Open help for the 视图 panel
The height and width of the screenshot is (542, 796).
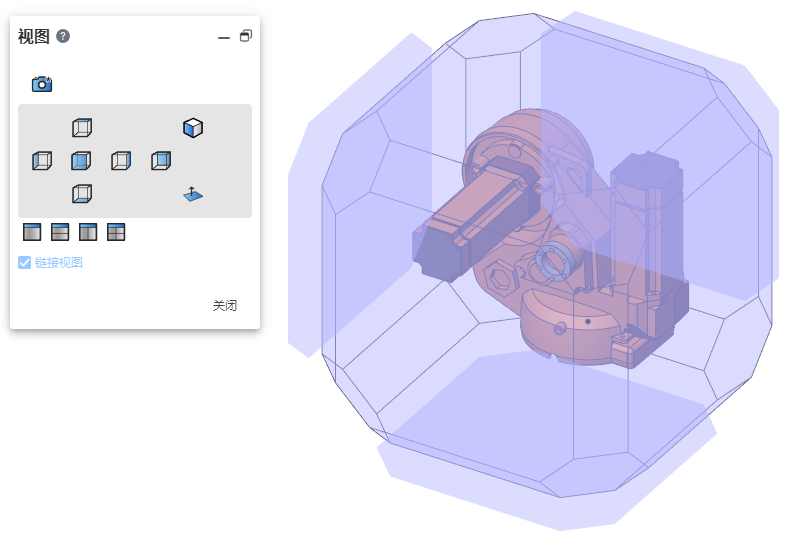63,37
